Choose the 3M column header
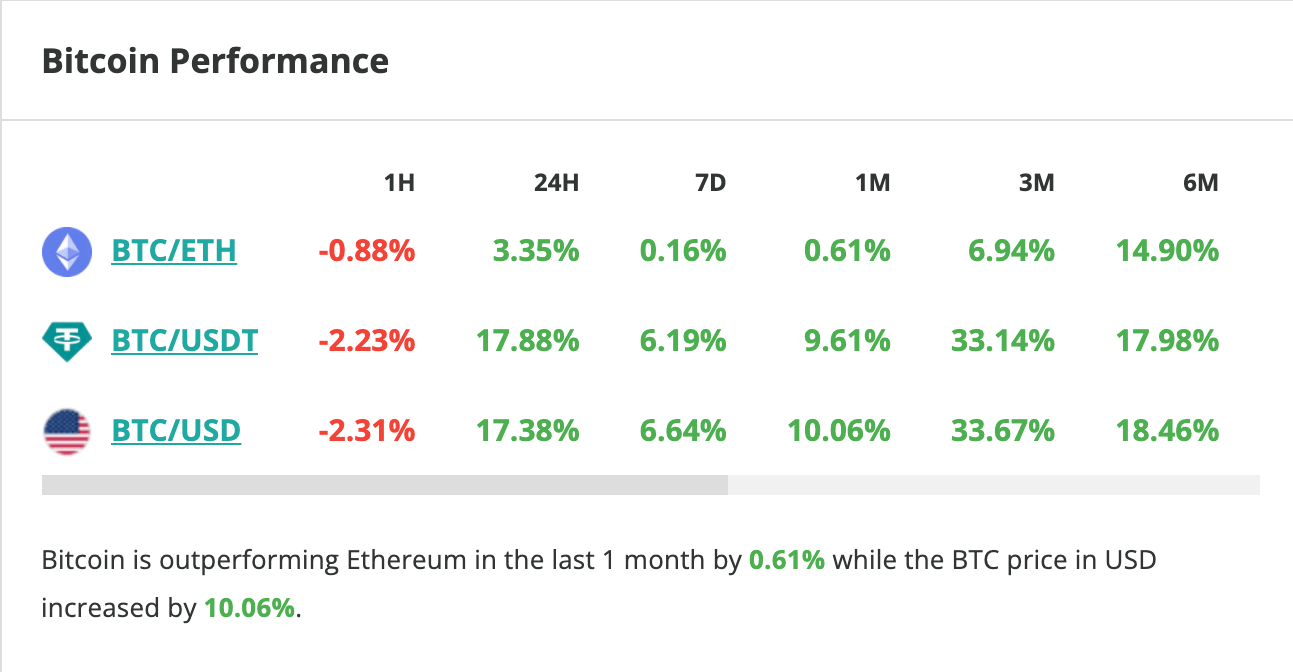Image resolution: width=1293 pixels, height=672 pixels. click(x=1036, y=183)
